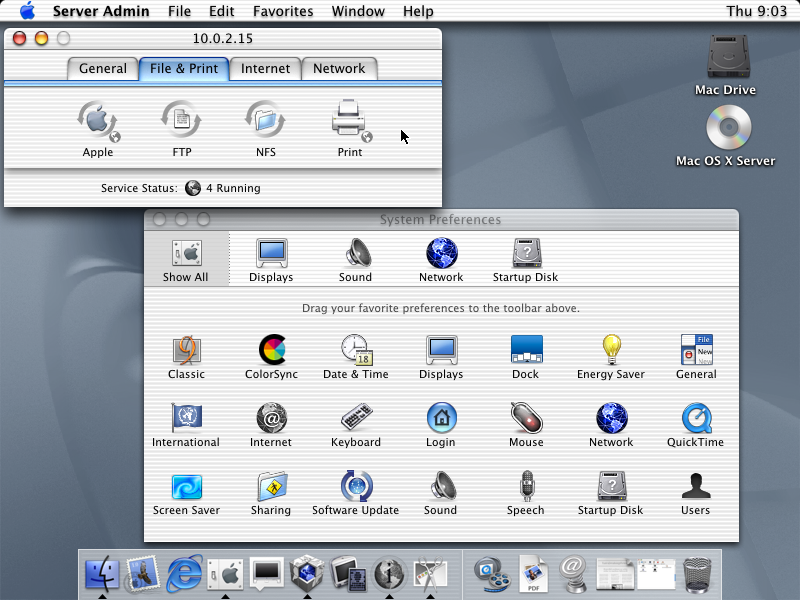
Task: Click the scissors icon in the Dock
Action: tap(431, 574)
